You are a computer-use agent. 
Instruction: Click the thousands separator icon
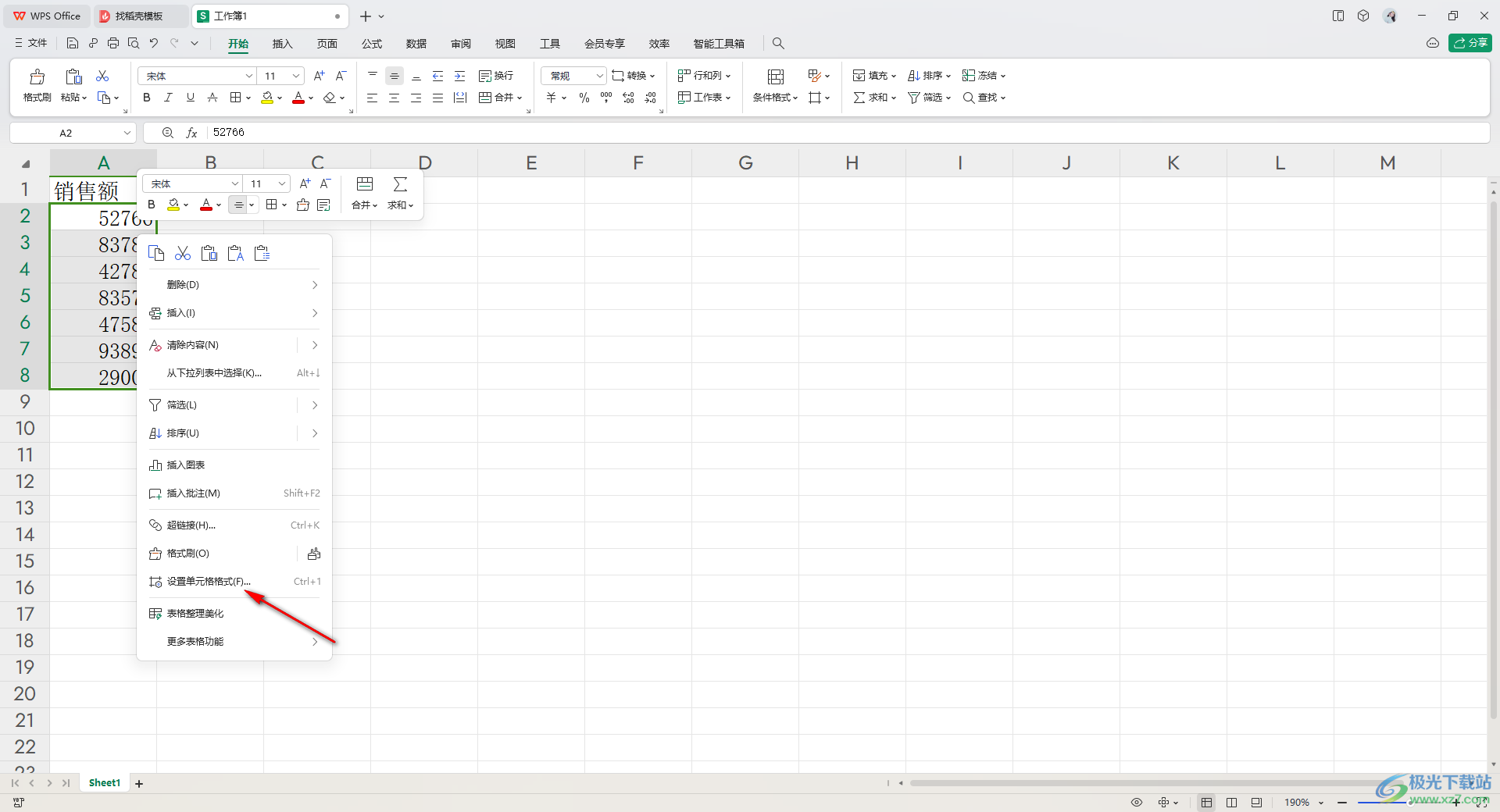(606, 98)
